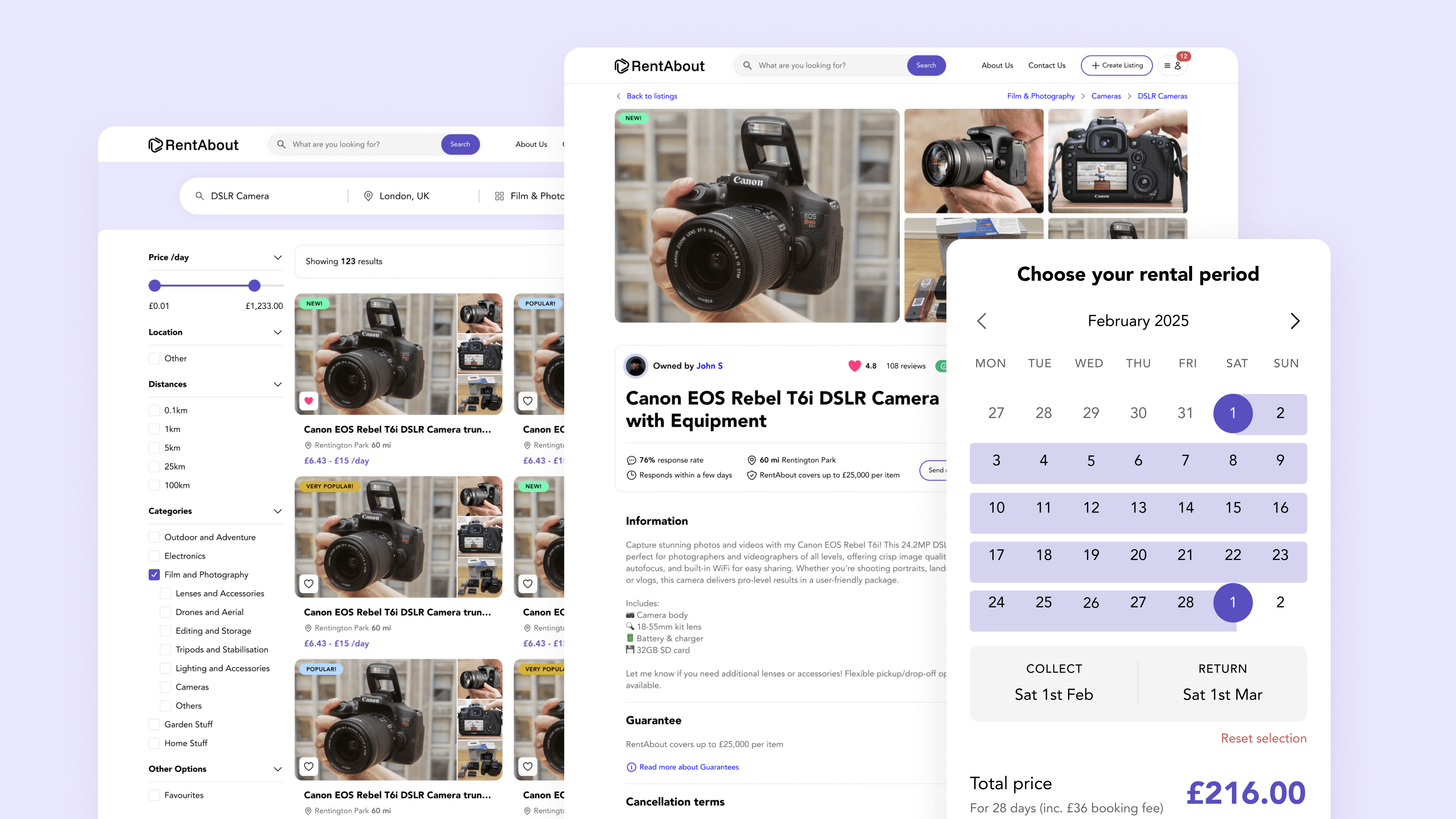Click next month arrow in calendar
Image resolution: width=1456 pixels, height=819 pixels.
(1295, 321)
